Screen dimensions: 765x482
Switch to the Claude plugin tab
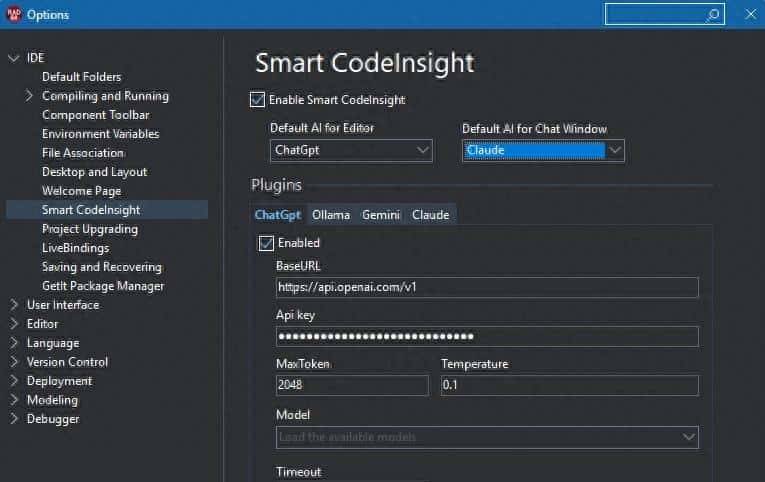430,215
